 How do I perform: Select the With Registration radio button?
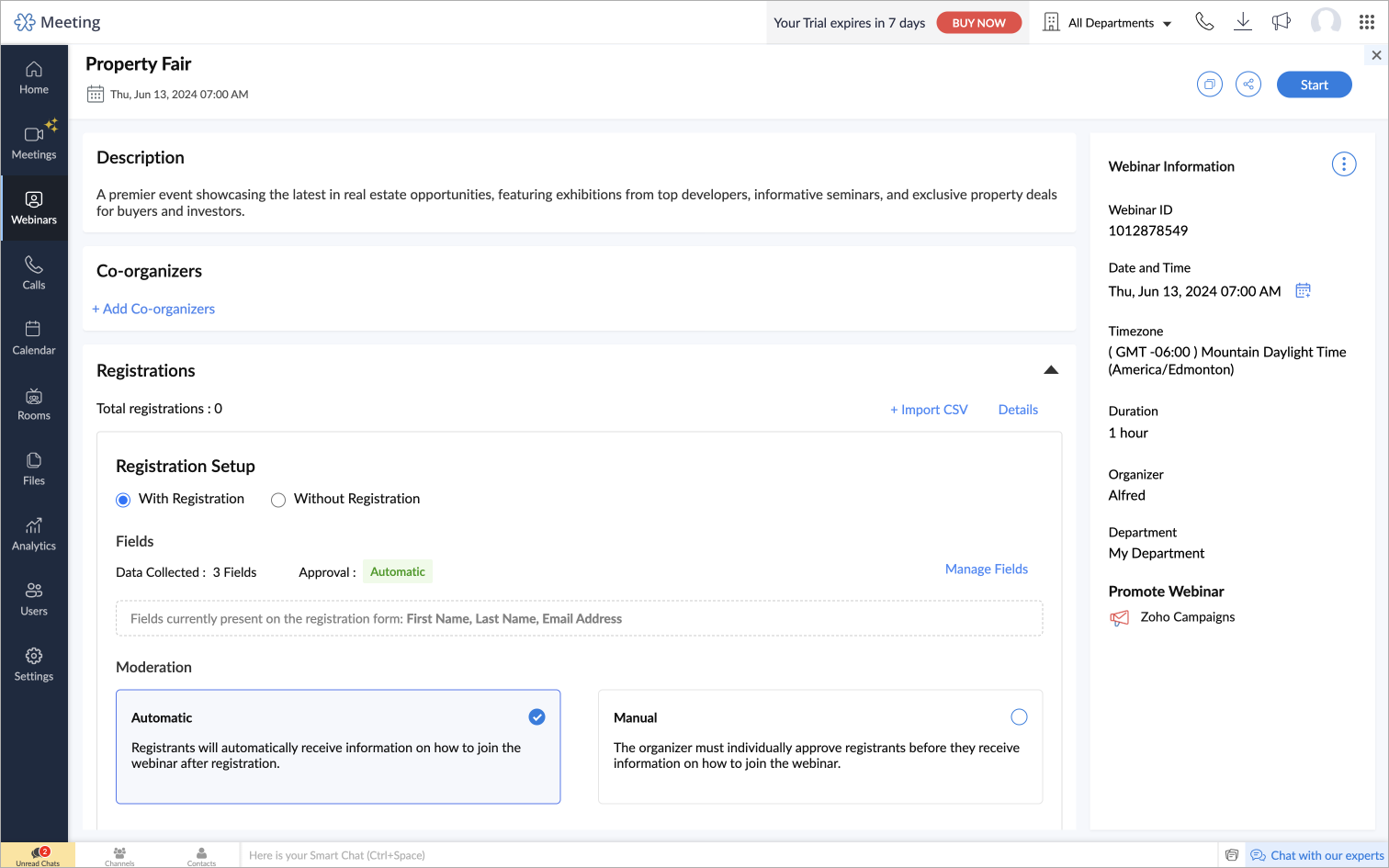[123, 500]
